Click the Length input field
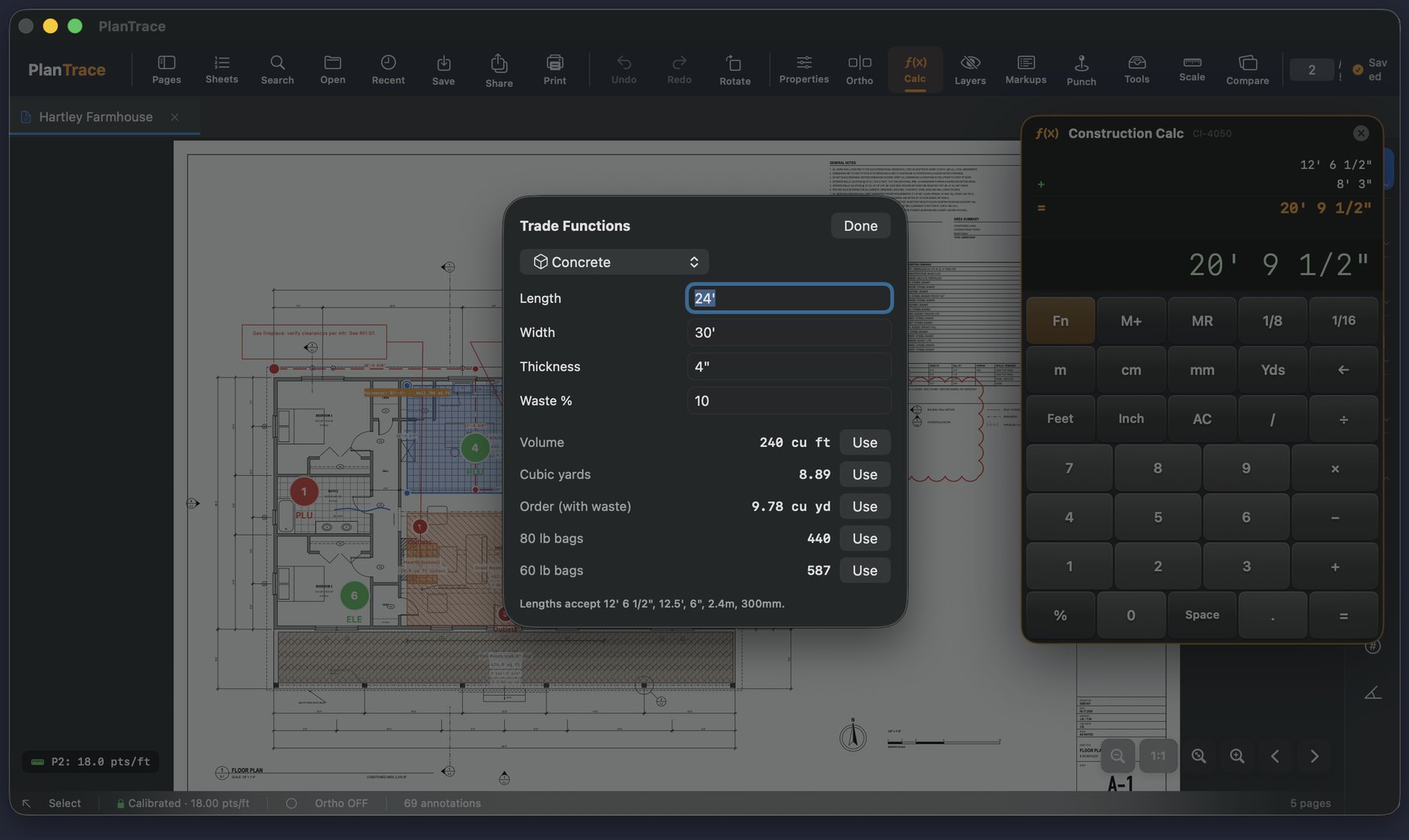 [x=789, y=298]
